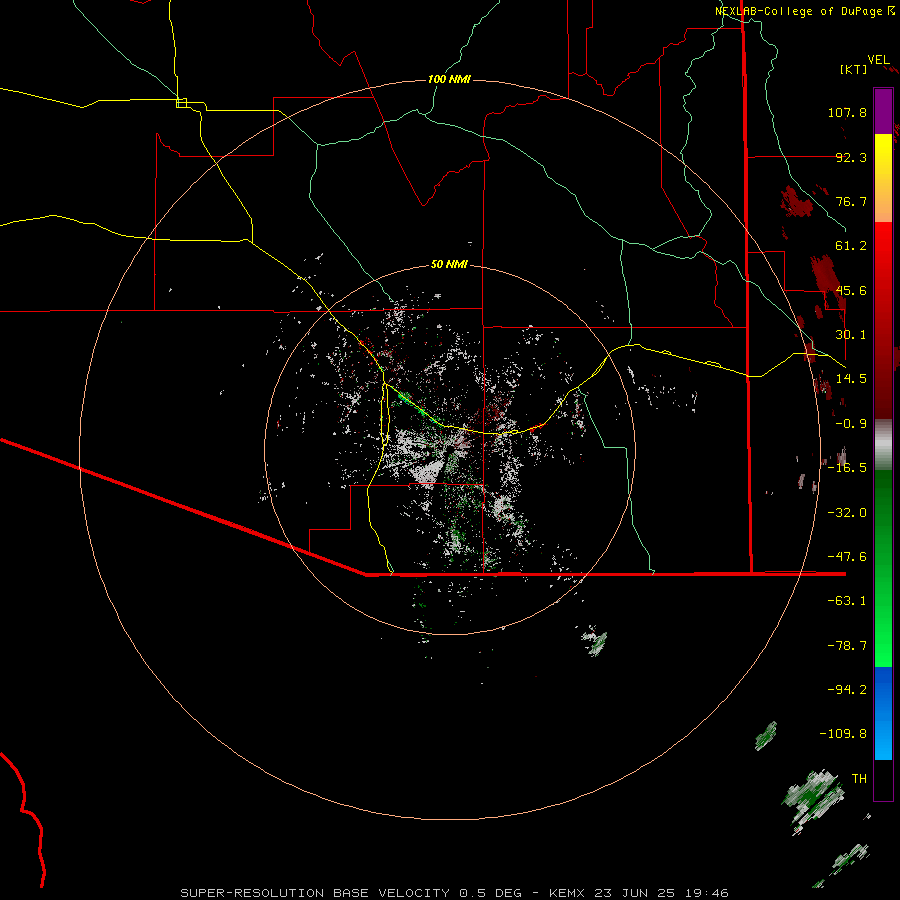Select the -109.8 scale value
Viewport: 900px width, 900px height.
[x=843, y=734]
